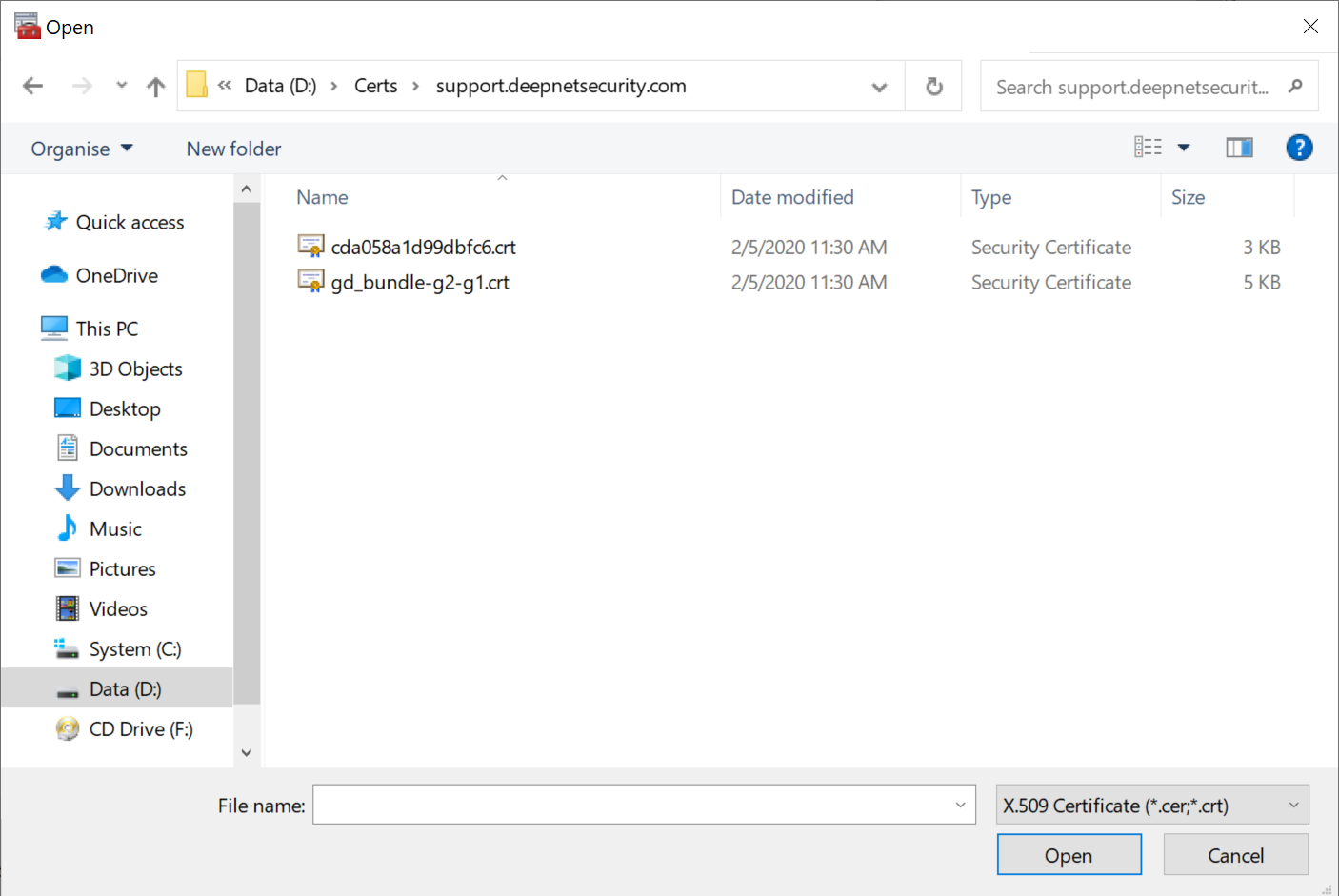
Task: Click New folder in the toolbar
Action: click(x=233, y=149)
